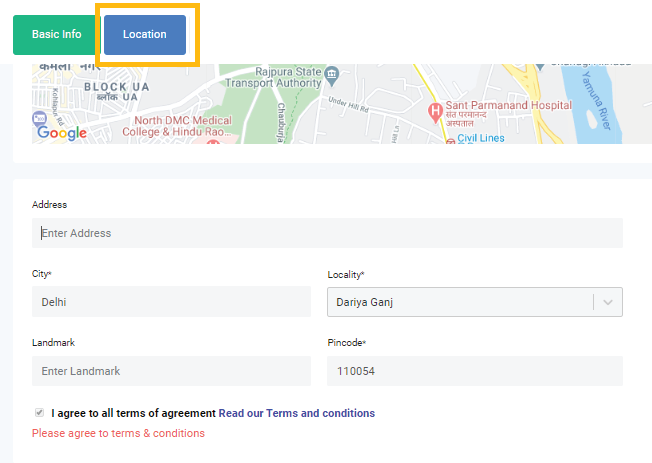Click Rajpura State Transport Authority map pin

click(x=331, y=76)
